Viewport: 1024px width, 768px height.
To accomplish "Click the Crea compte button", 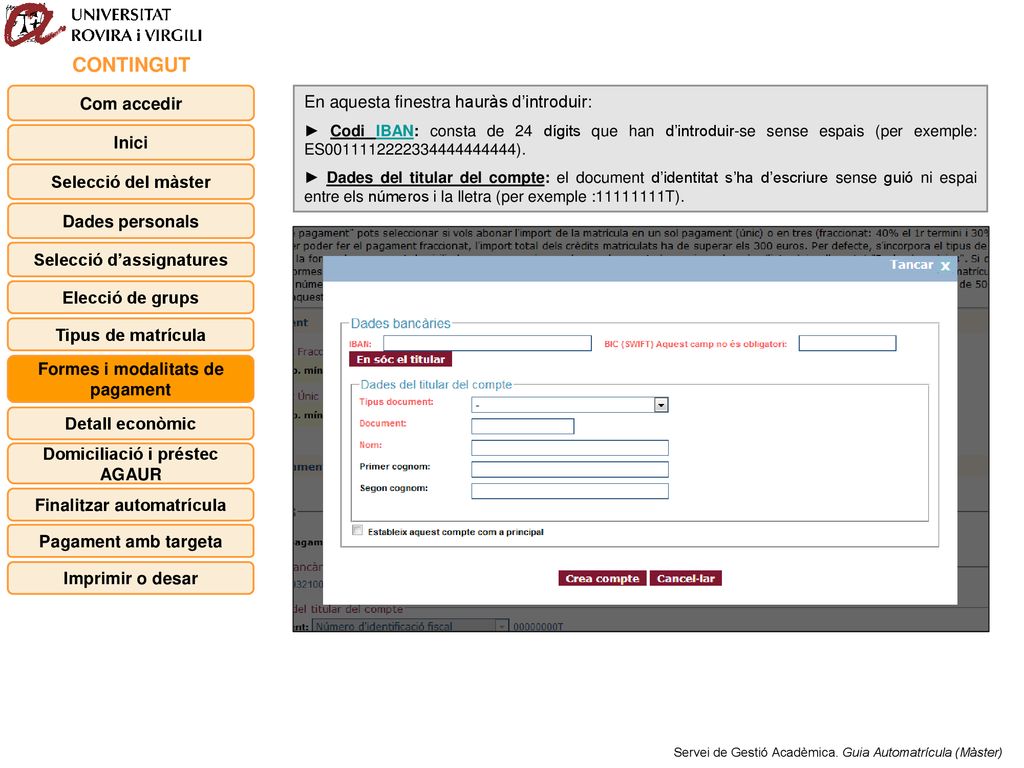I will click(x=602, y=579).
